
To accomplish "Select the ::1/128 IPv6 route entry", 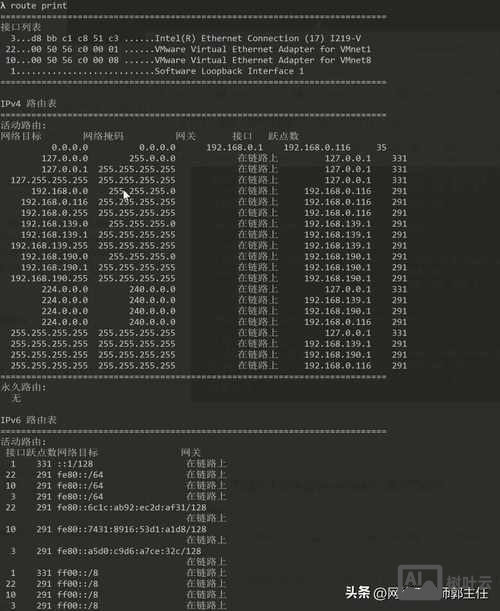I will [x=119, y=464].
